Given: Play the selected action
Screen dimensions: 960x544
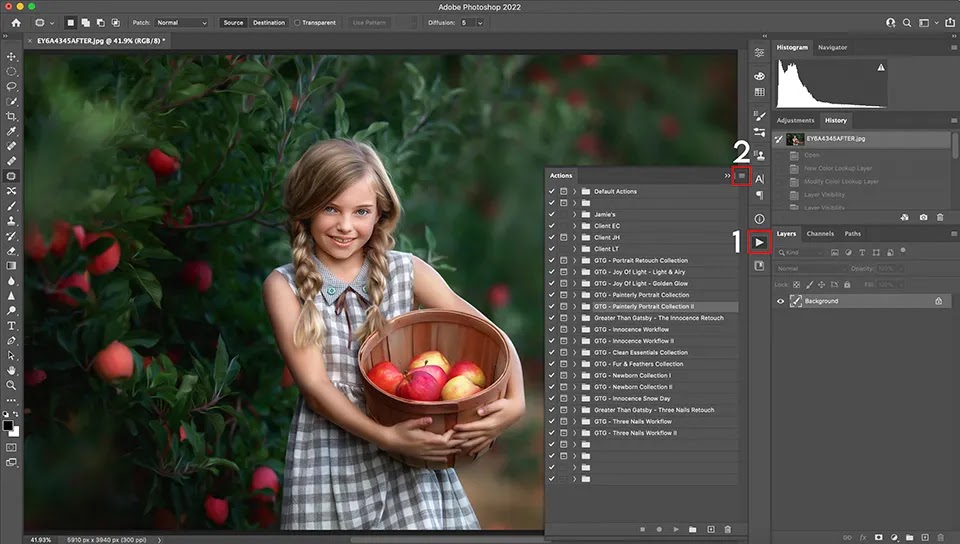Looking at the screenshot, I should click(676, 529).
